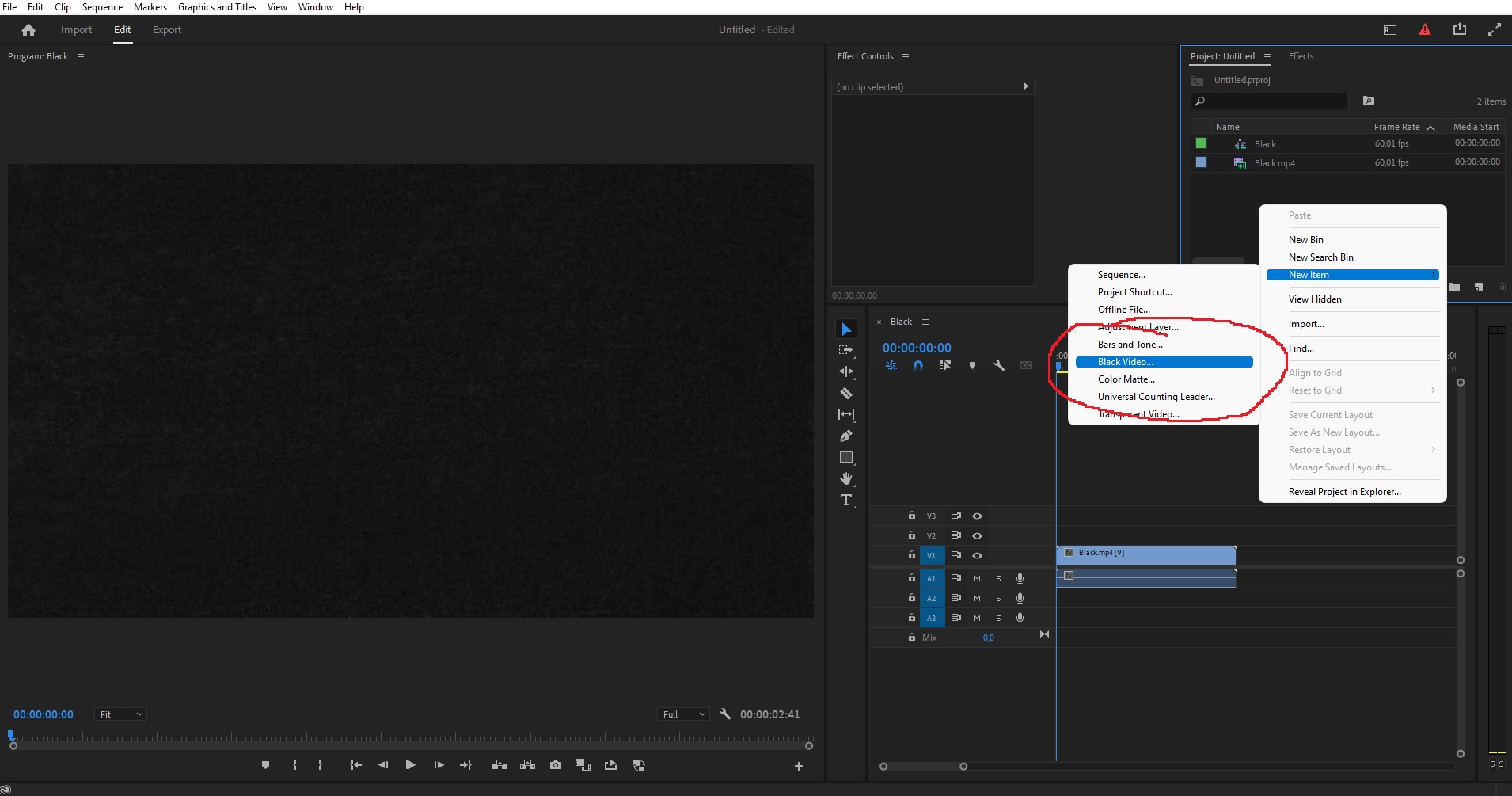The height and width of the screenshot is (796, 1512).
Task: Mute audio track A1
Action: click(x=977, y=578)
